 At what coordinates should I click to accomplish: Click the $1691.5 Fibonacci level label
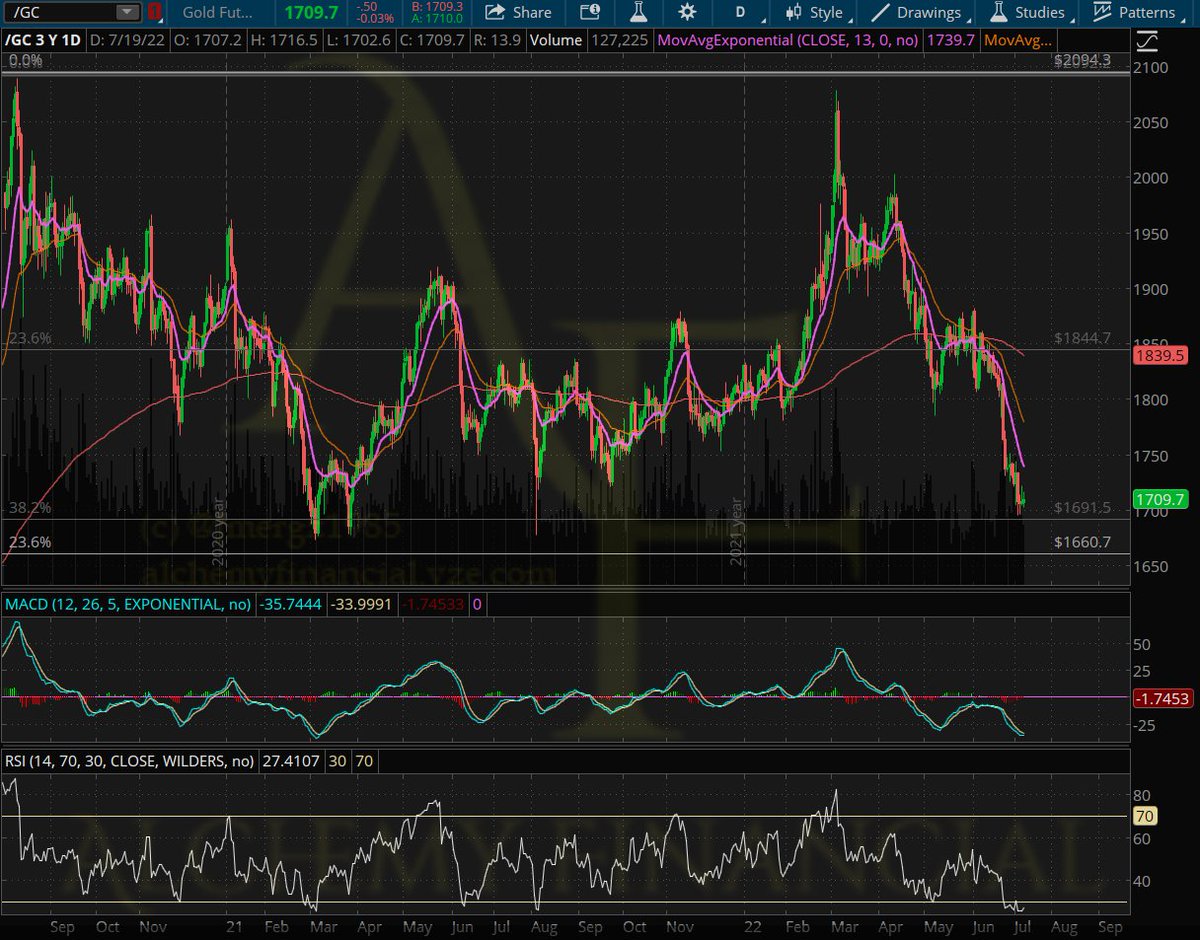pyautogui.click(x=1082, y=508)
